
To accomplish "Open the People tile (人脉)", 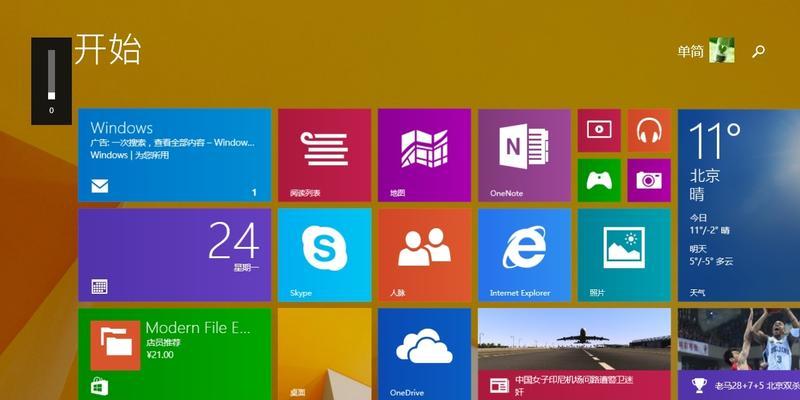I will point(424,255).
